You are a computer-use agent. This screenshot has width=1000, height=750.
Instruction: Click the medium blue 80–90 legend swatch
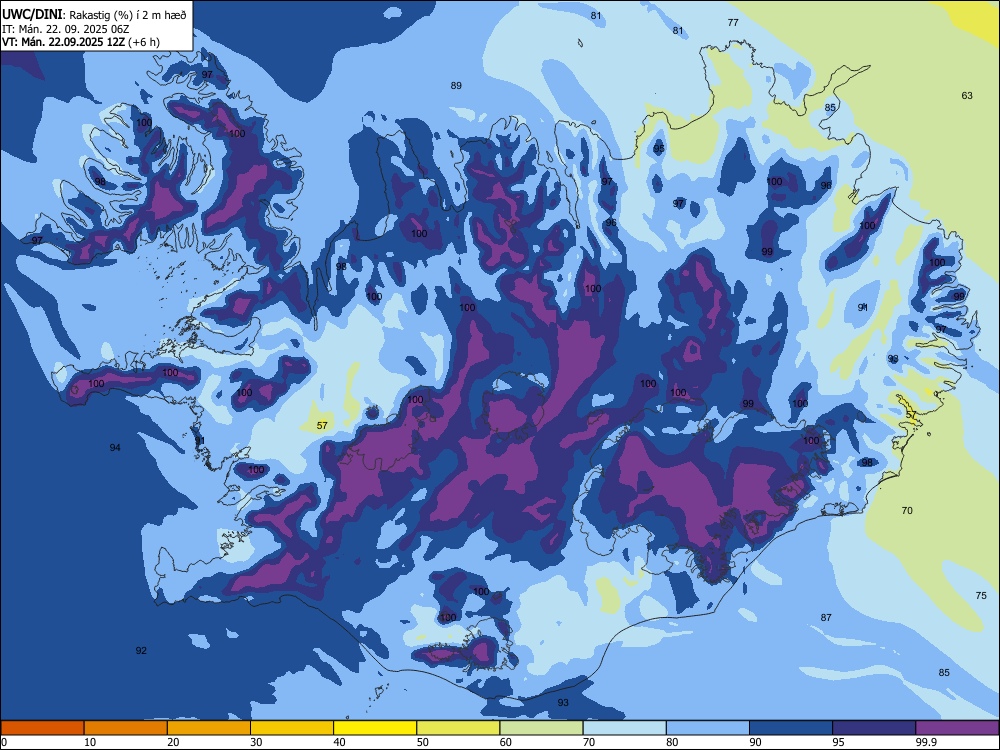pyautogui.click(x=707, y=728)
